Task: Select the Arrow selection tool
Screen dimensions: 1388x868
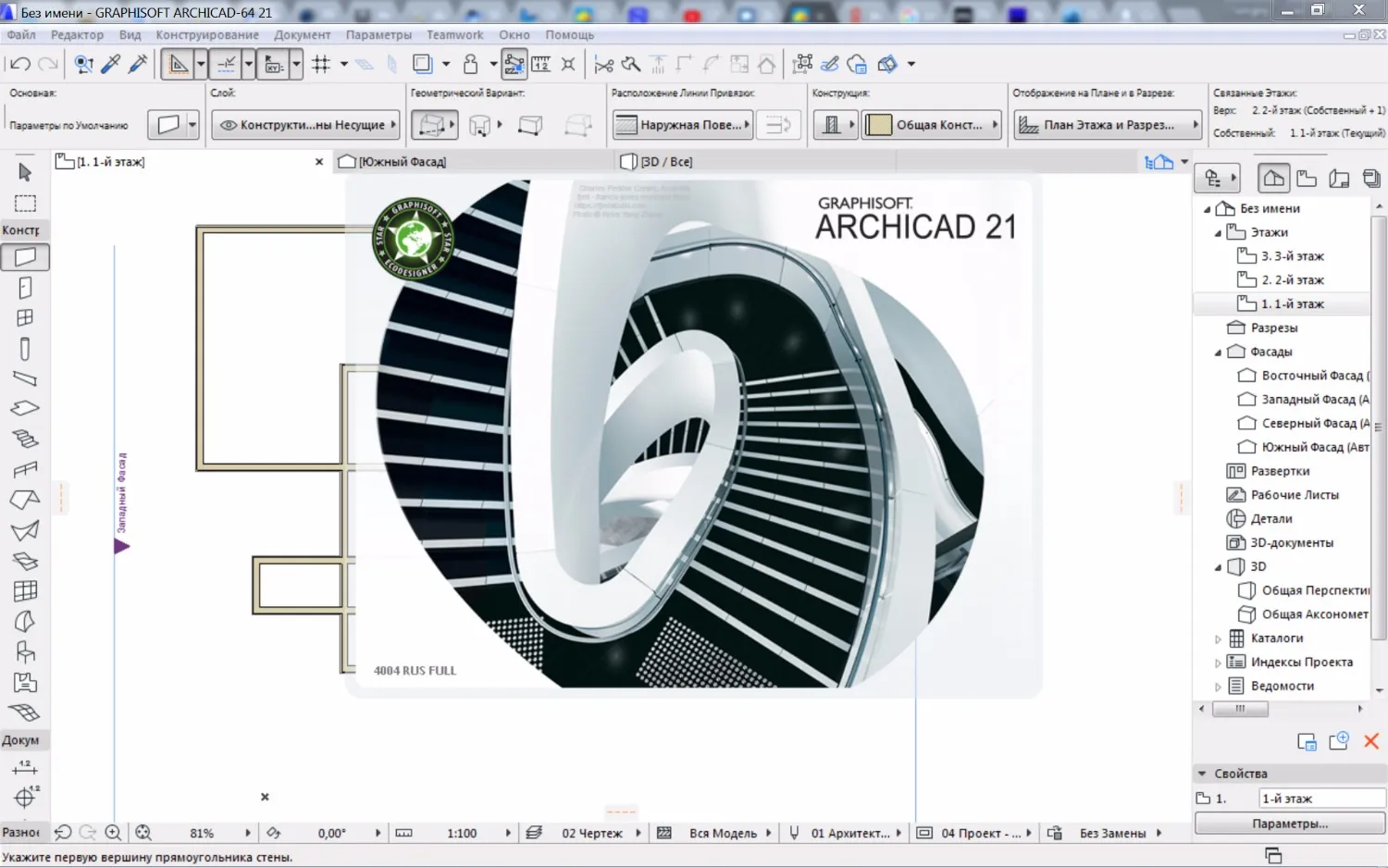Action: (25, 173)
